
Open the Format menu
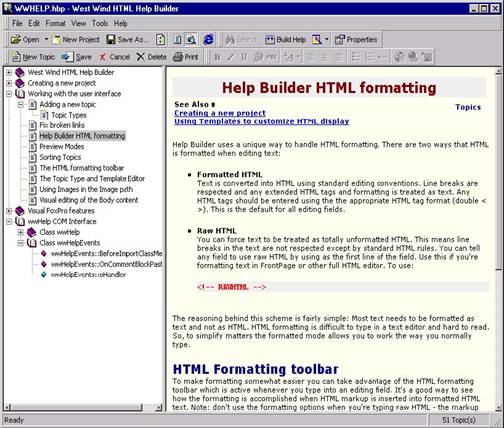[x=55, y=23]
